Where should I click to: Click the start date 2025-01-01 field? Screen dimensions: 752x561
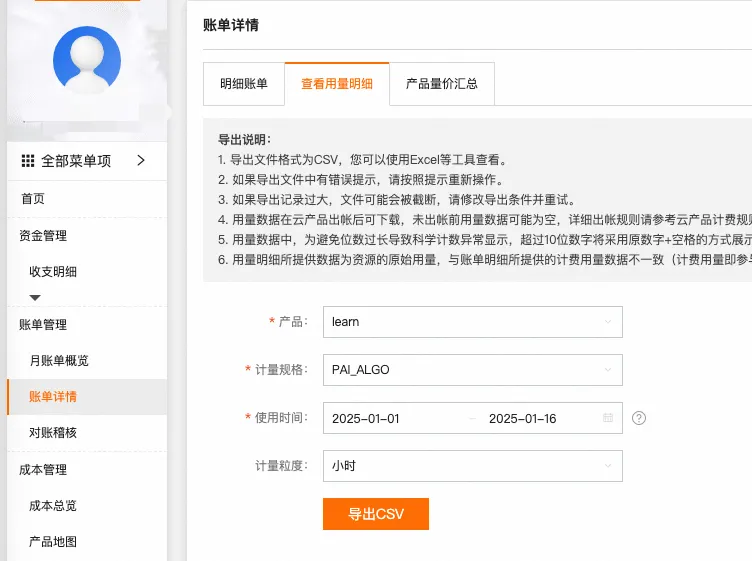point(365,419)
